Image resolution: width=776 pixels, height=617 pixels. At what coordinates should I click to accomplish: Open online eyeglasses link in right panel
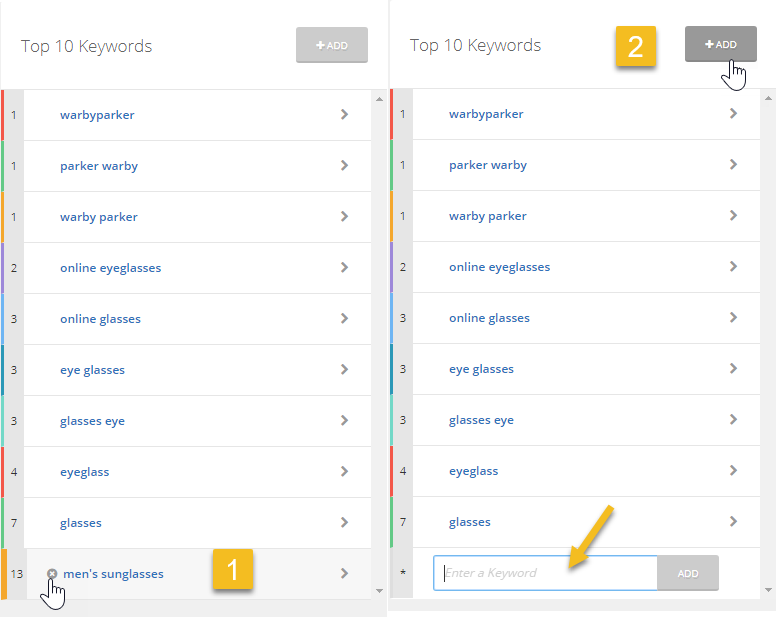(499, 267)
